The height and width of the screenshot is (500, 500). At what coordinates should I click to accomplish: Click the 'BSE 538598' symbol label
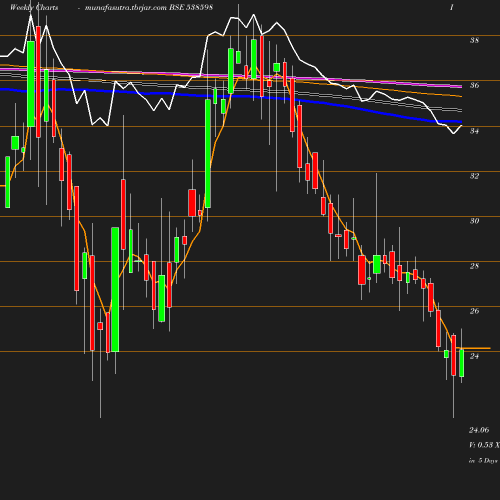[x=191, y=7]
